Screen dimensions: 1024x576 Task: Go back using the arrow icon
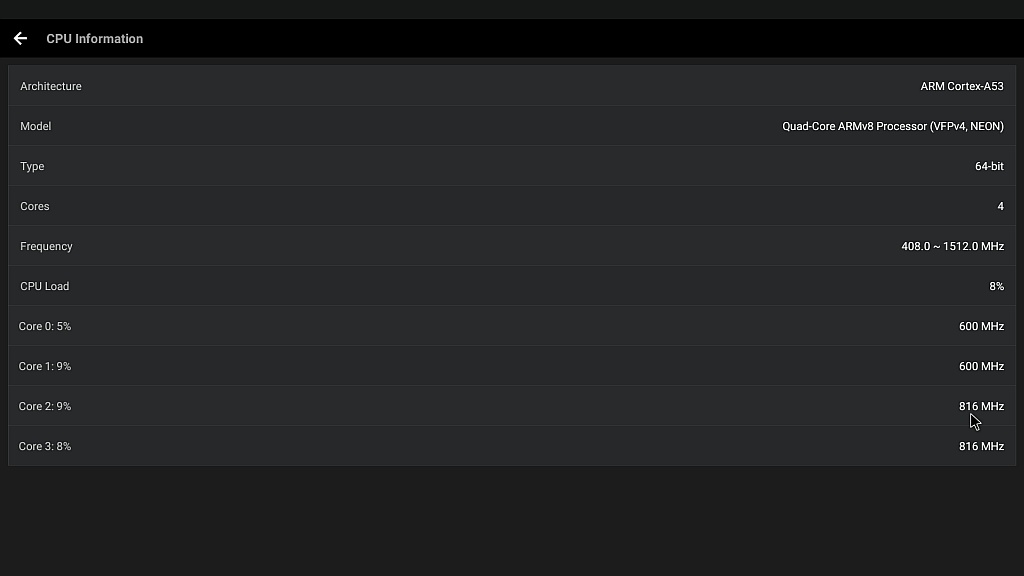tap(20, 39)
